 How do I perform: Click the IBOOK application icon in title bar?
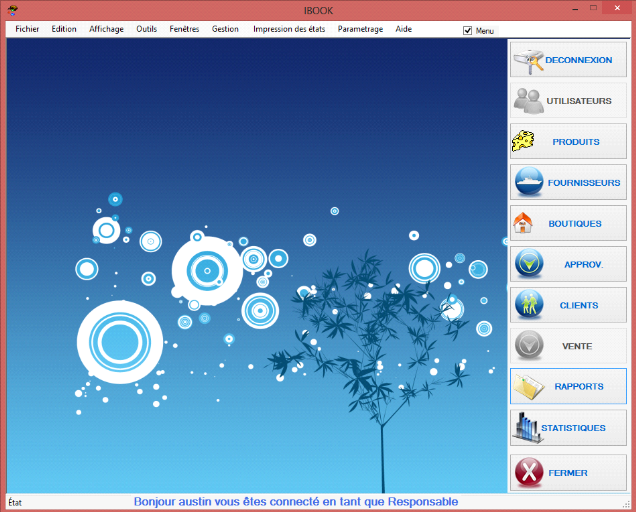[13, 9]
